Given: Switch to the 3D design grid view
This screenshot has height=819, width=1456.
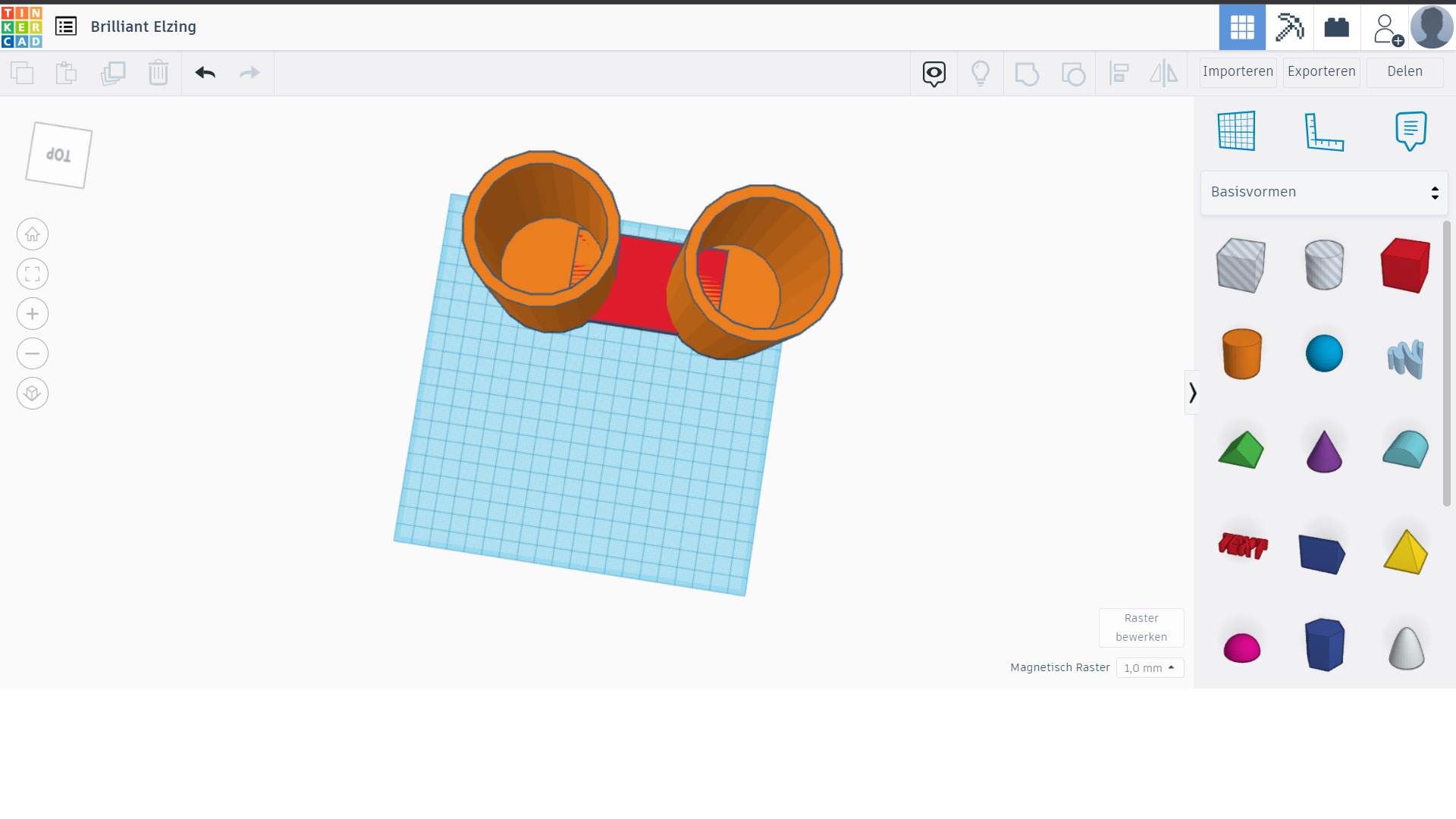Looking at the screenshot, I should click(x=1242, y=27).
